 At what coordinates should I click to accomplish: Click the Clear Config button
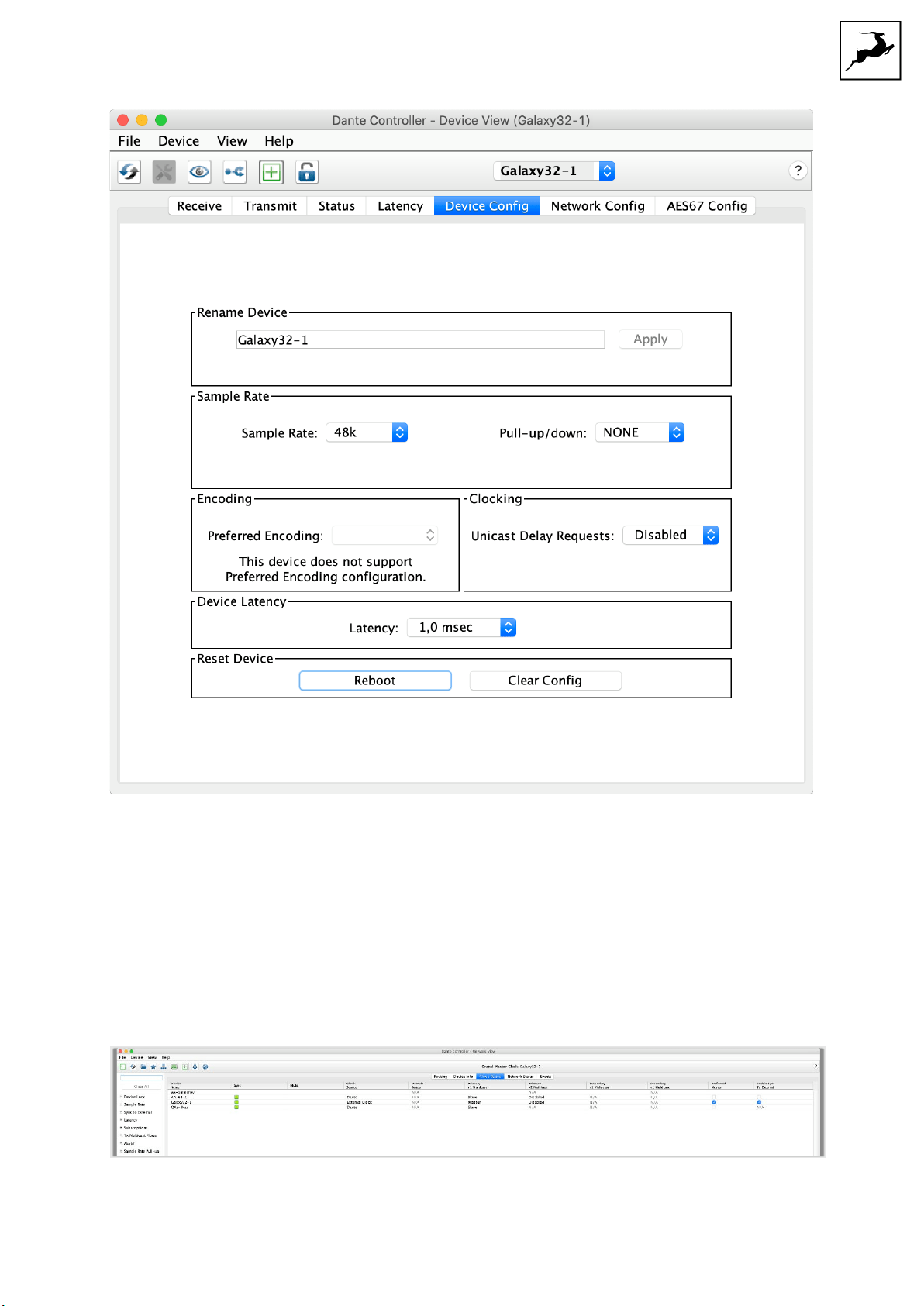click(x=545, y=681)
